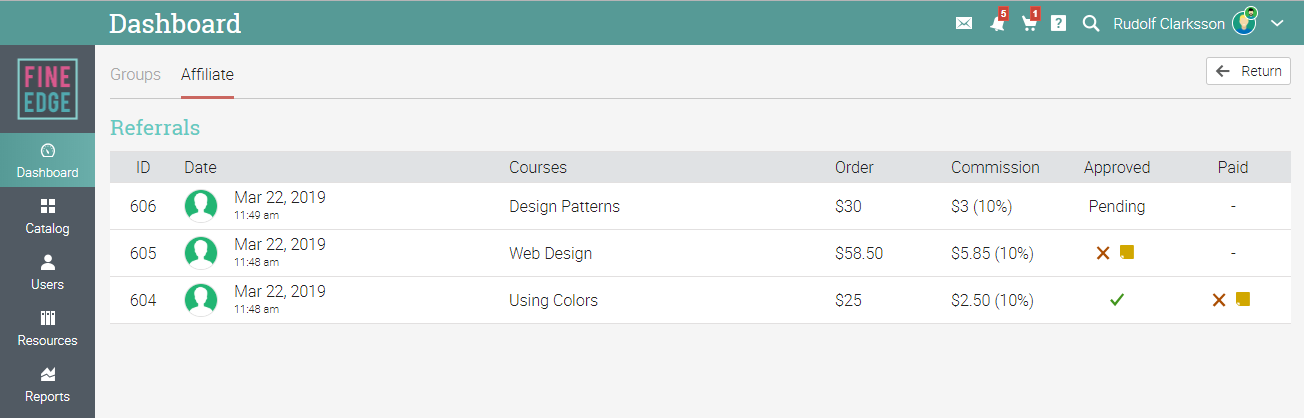Screen dimensions: 1304x418
Task: Expand the user menu chevron
Action: point(1277,23)
